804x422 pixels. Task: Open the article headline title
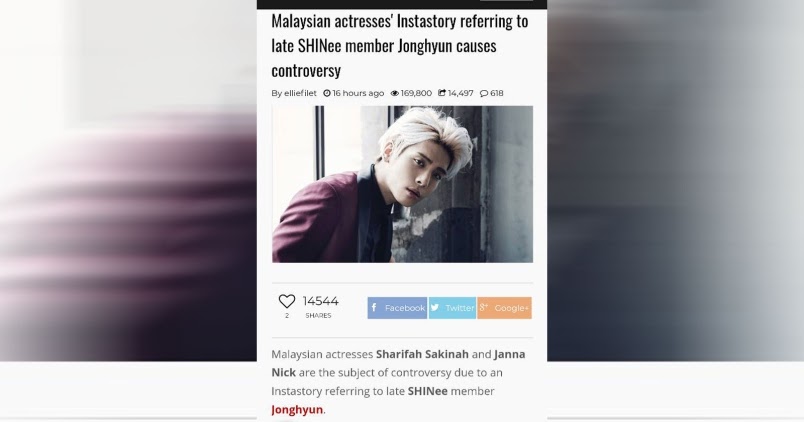pyautogui.click(x=399, y=46)
